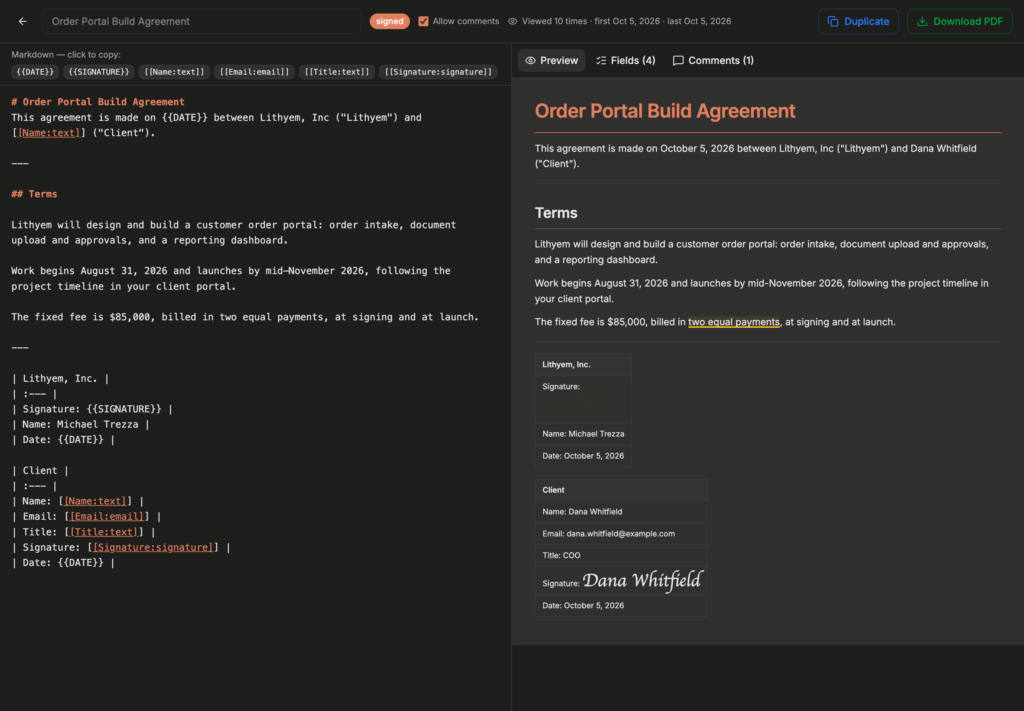
Task: Click '| Client |' line in the editor
Action: click(40, 471)
